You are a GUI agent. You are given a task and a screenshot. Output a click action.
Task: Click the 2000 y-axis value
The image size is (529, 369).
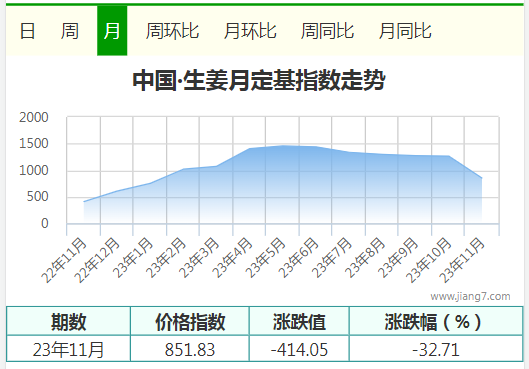tap(33, 118)
